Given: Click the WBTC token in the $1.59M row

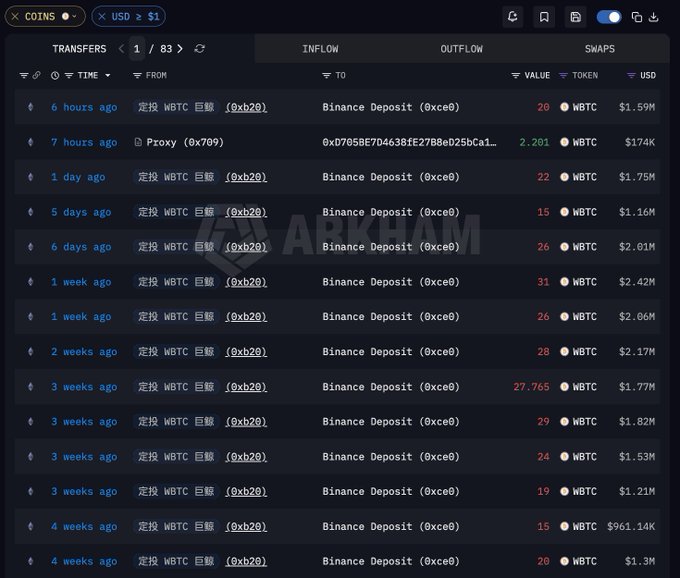Looking at the screenshot, I should pyautogui.click(x=585, y=107).
